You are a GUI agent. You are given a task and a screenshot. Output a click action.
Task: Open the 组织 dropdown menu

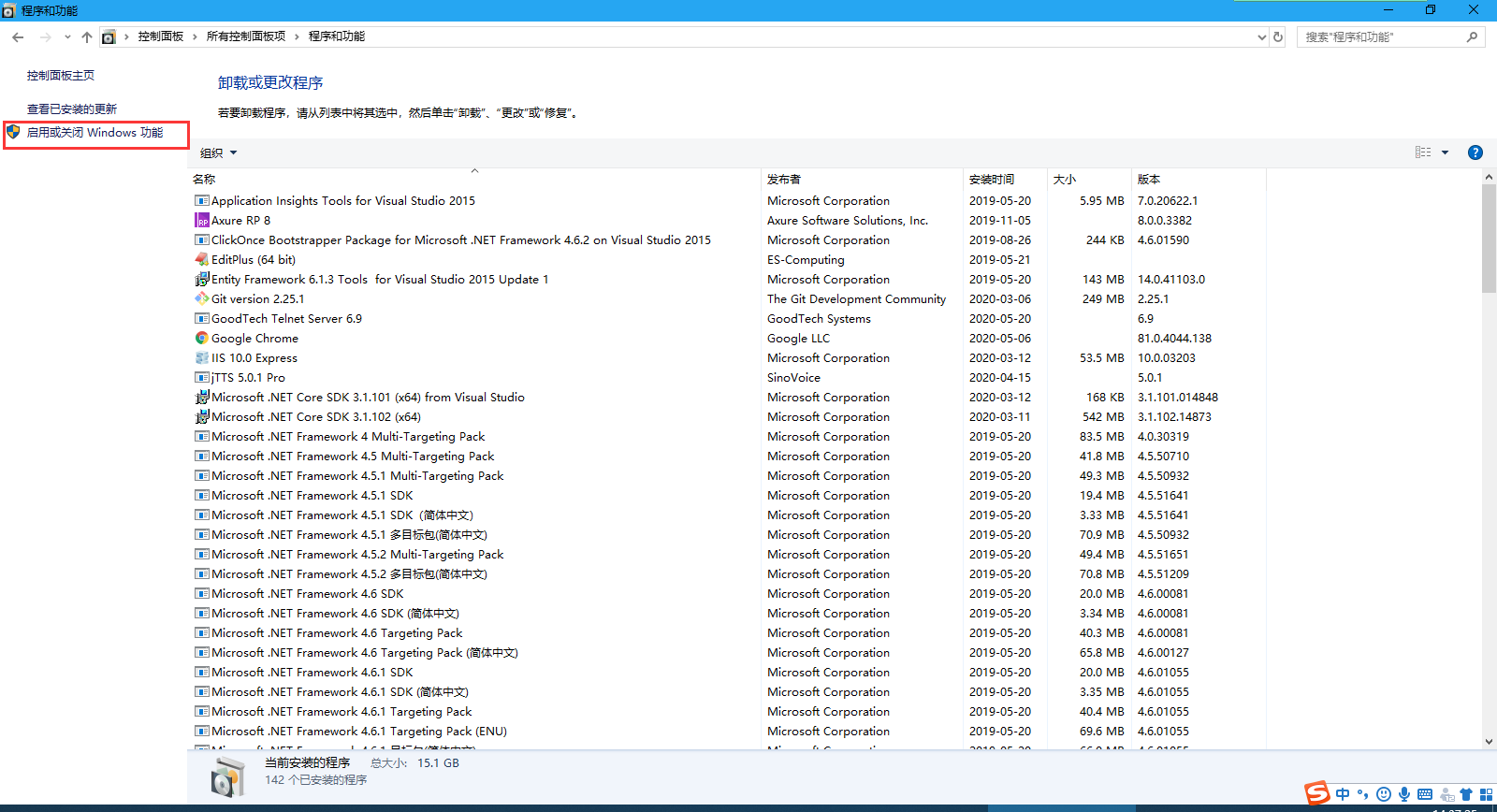pyautogui.click(x=219, y=152)
